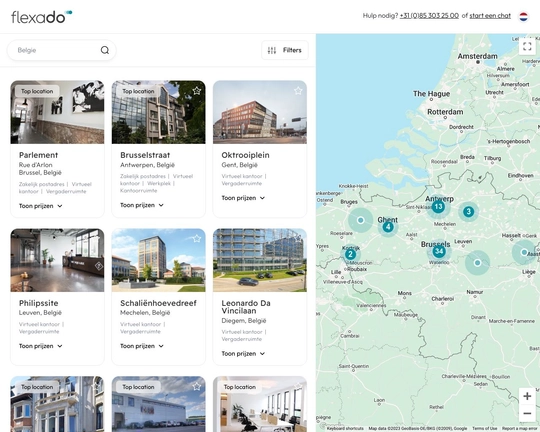
Task: Open the Dutch flag language selector
Action: tap(523, 17)
